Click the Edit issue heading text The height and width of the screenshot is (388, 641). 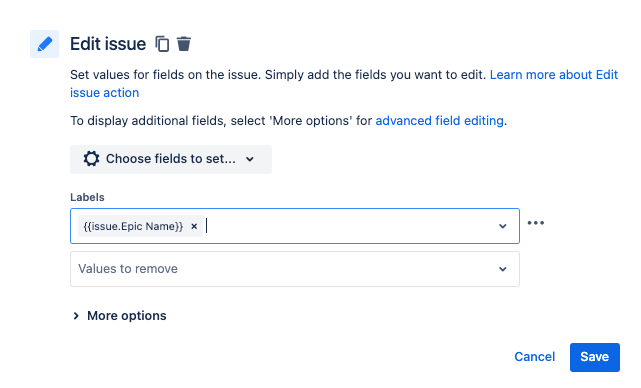pyautogui.click(x=108, y=44)
